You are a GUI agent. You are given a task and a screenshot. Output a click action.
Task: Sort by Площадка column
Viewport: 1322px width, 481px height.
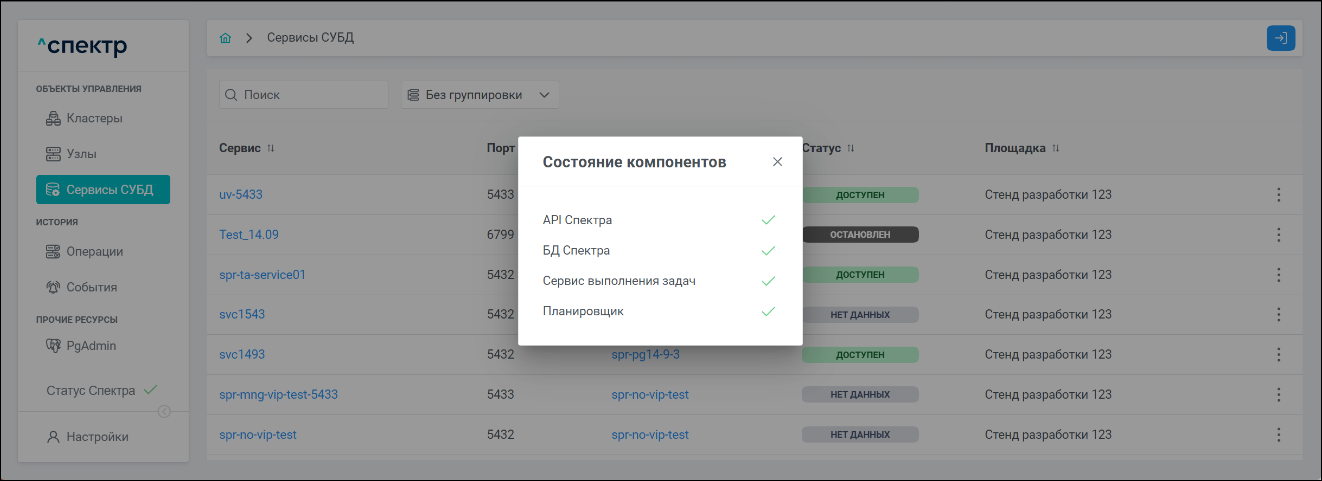[1055, 148]
